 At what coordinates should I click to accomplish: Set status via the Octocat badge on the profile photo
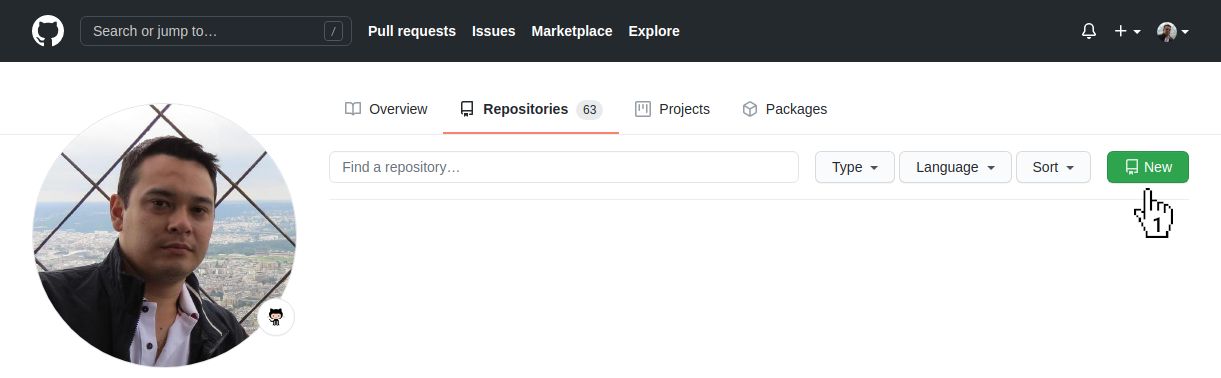click(276, 317)
